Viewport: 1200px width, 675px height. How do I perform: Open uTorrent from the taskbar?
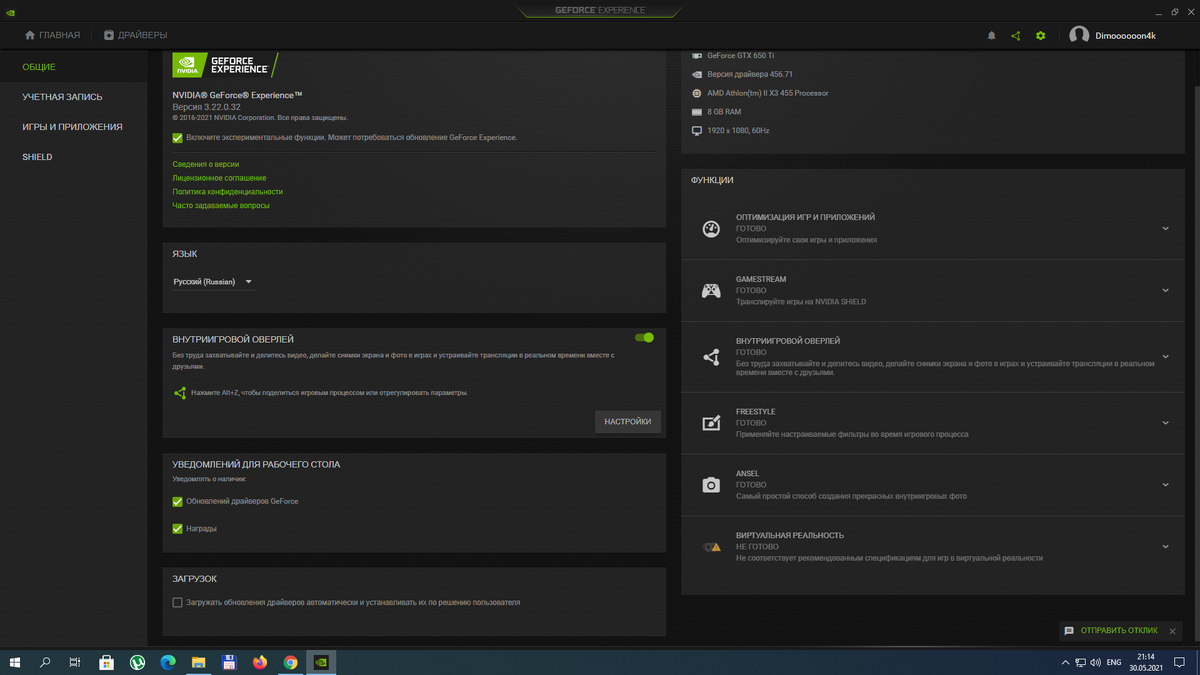pyautogui.click(x=137, y=662)
